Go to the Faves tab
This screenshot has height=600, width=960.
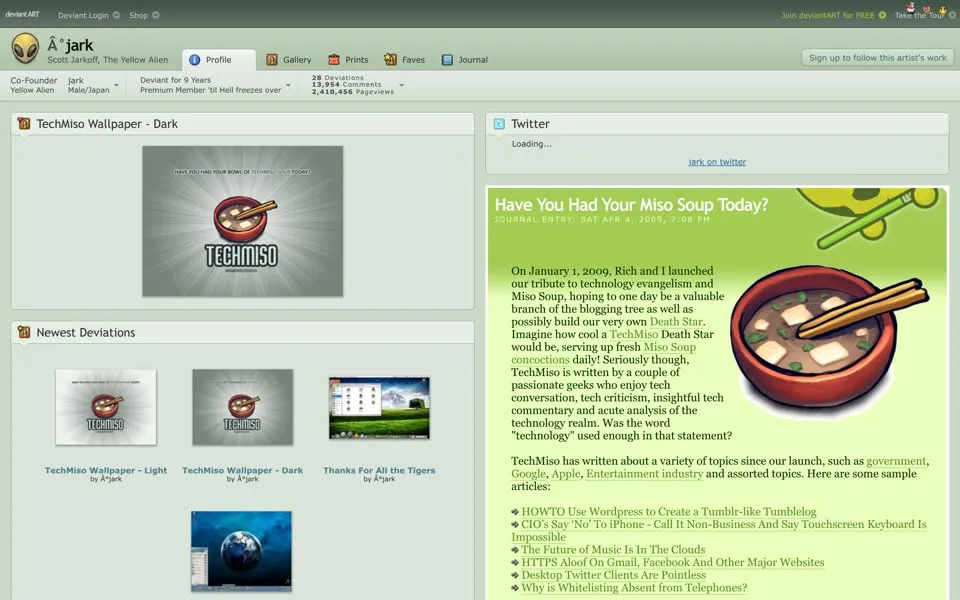pyautogui.click(x=405, y=59)
